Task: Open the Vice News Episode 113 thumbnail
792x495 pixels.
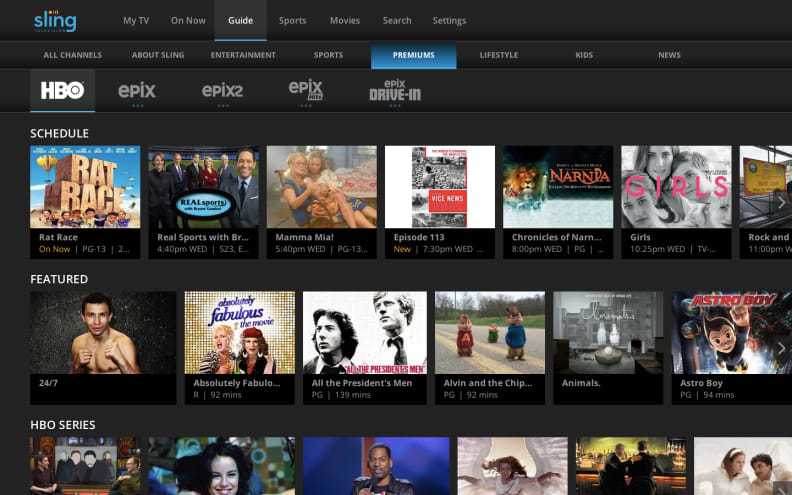Action: pyautogui.click(x=440, y=187)
